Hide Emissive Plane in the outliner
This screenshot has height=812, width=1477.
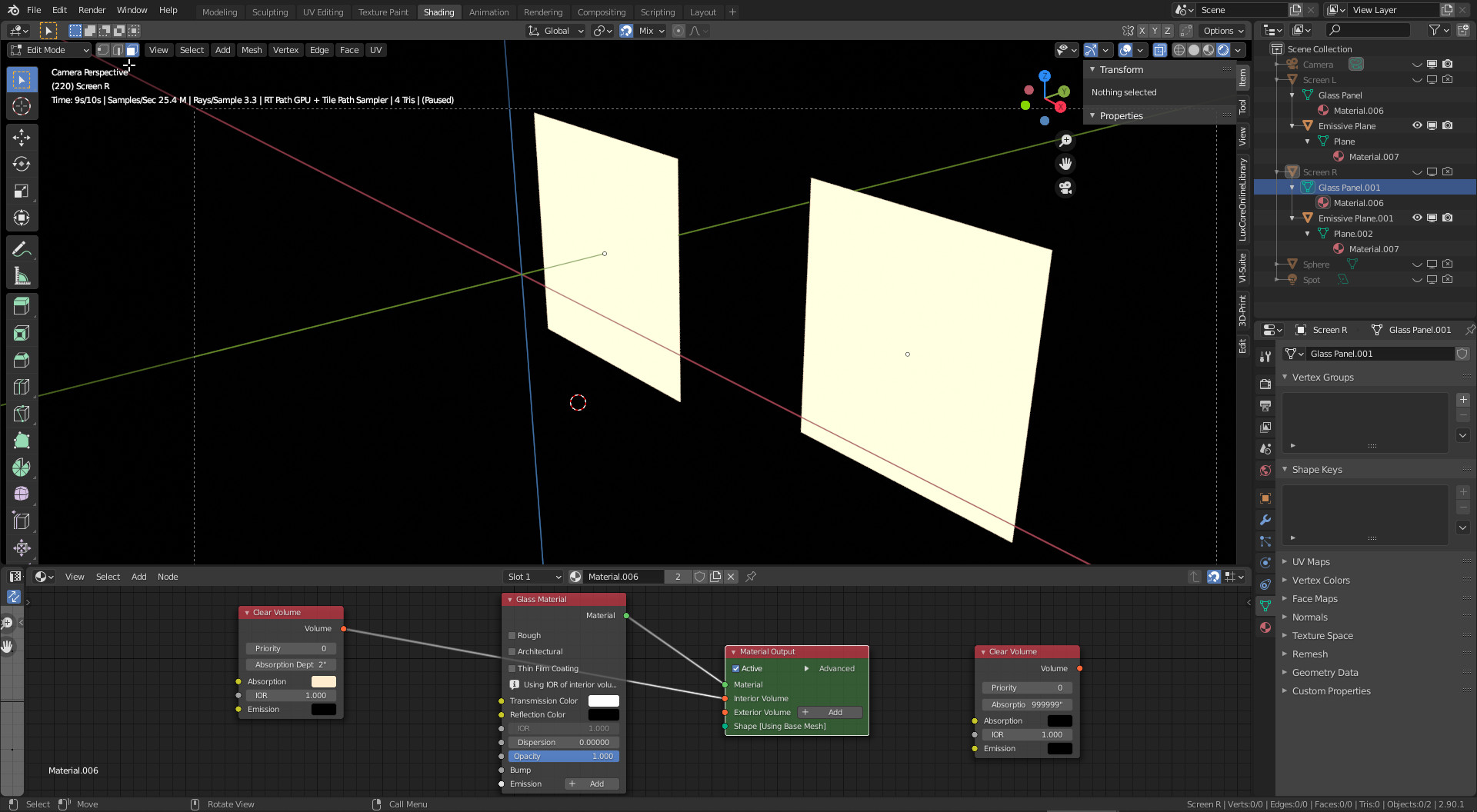point(1417,126)
